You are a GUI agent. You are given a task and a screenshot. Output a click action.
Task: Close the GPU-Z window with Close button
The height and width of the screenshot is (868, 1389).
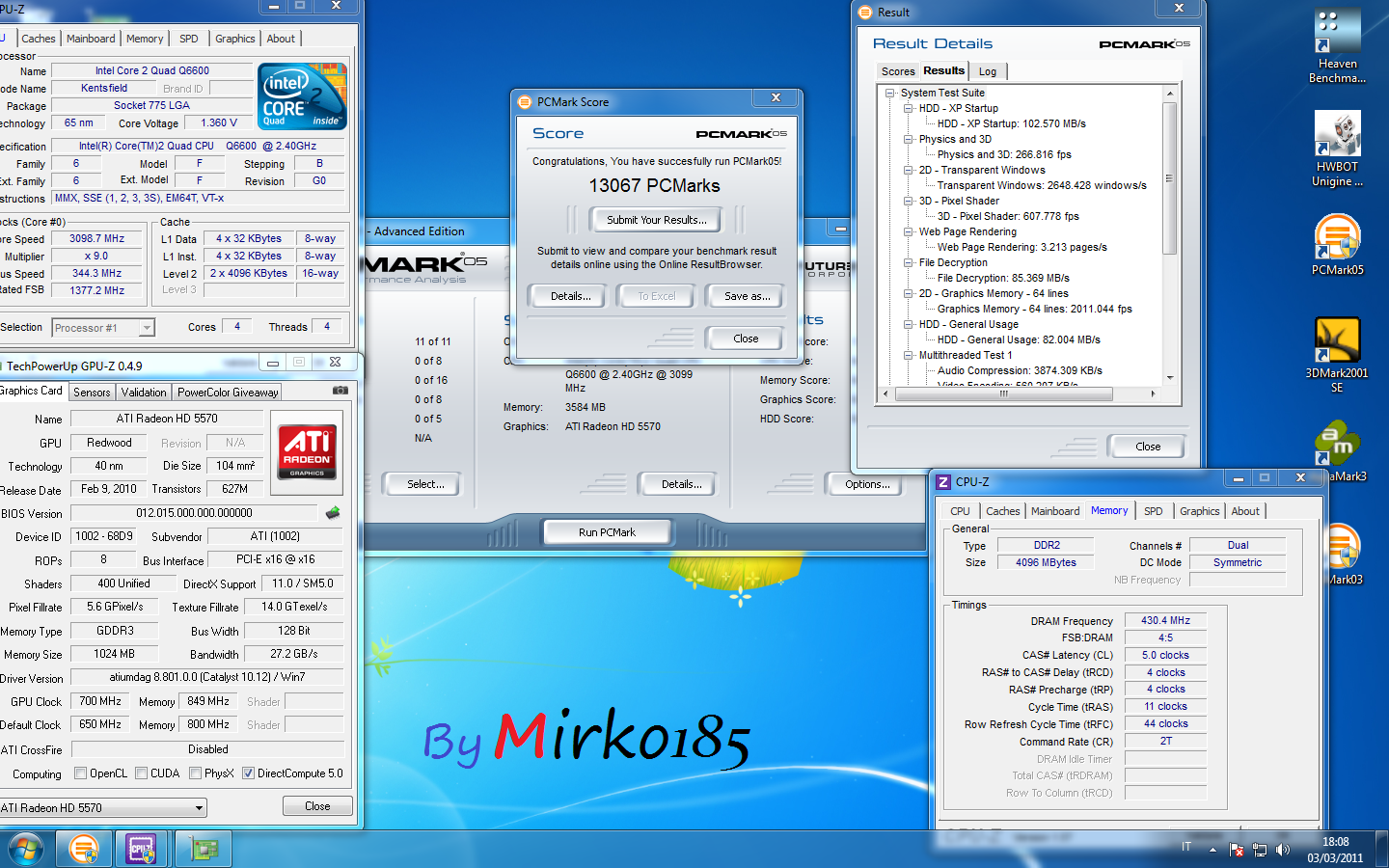pos(317,806)
